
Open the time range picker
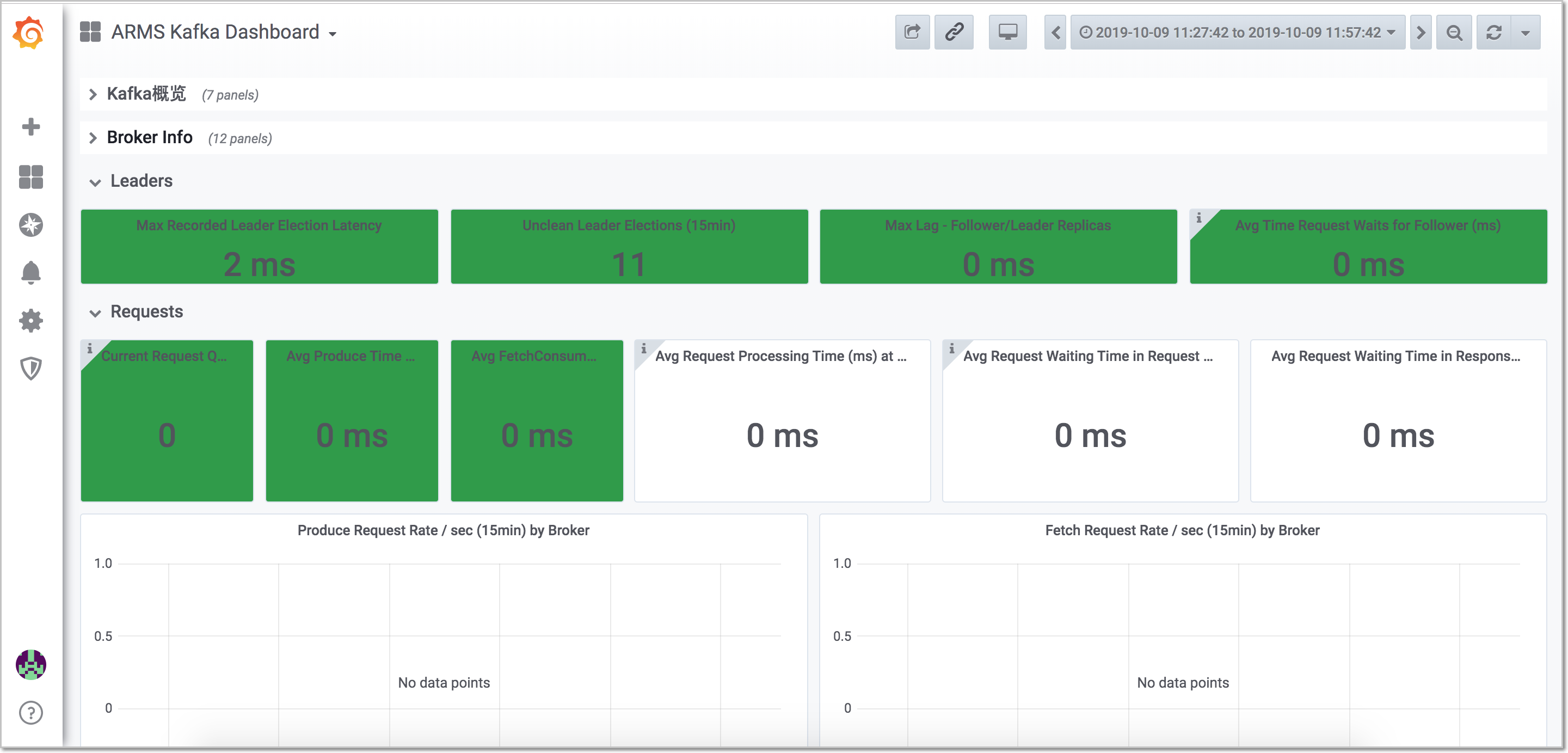click(1238, 32)
